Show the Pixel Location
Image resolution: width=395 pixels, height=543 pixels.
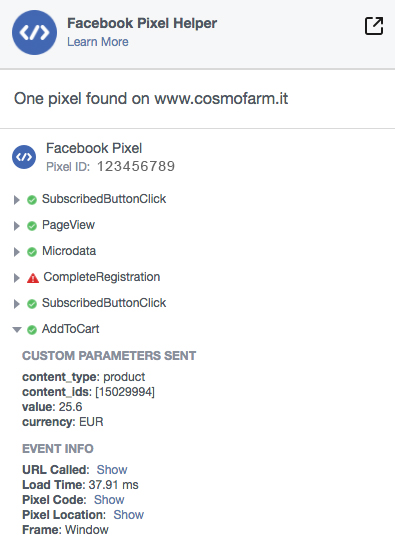point(128,515)
